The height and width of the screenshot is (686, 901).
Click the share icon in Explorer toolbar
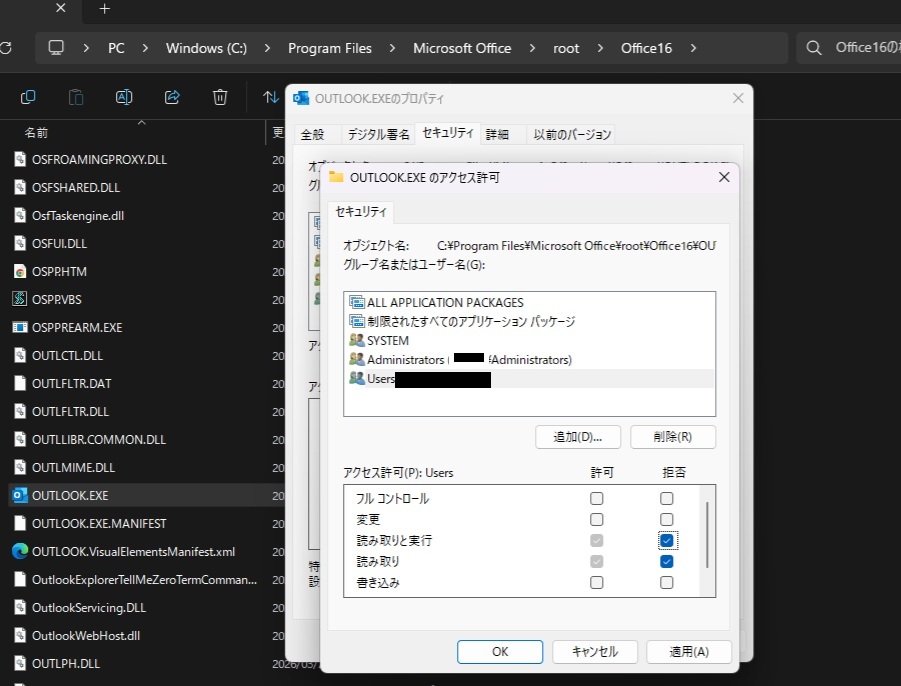point(172,97)
